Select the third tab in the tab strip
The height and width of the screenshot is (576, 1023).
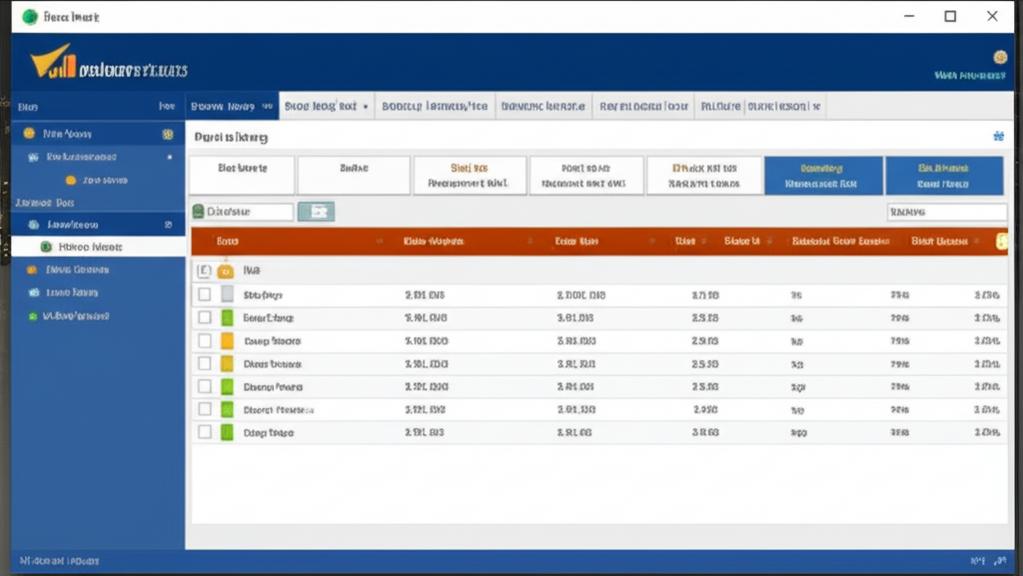pyautogui.click(x=435, y=106)
